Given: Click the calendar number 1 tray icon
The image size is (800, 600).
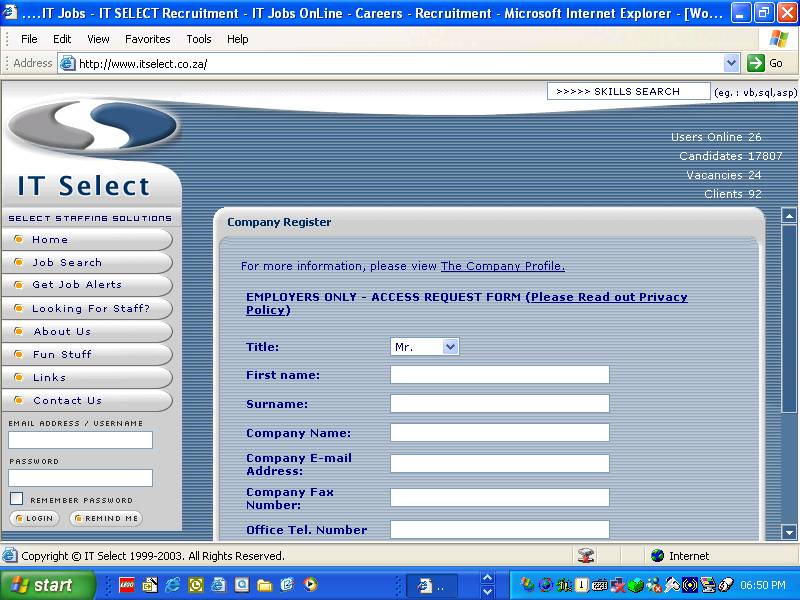Looking at the screenshot, I should (x=581, y=585).
